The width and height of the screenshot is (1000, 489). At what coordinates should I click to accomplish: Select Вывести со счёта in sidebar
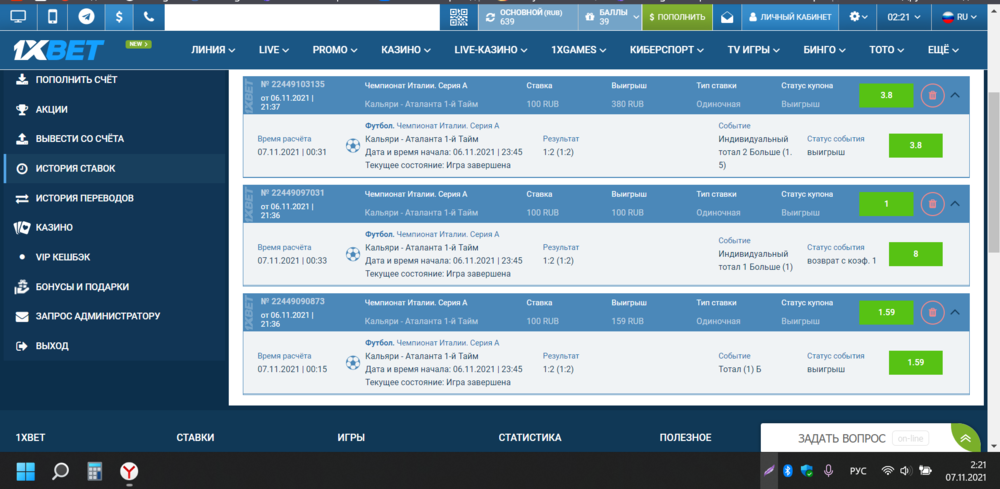pyautogui.click(x=114, y=139)
